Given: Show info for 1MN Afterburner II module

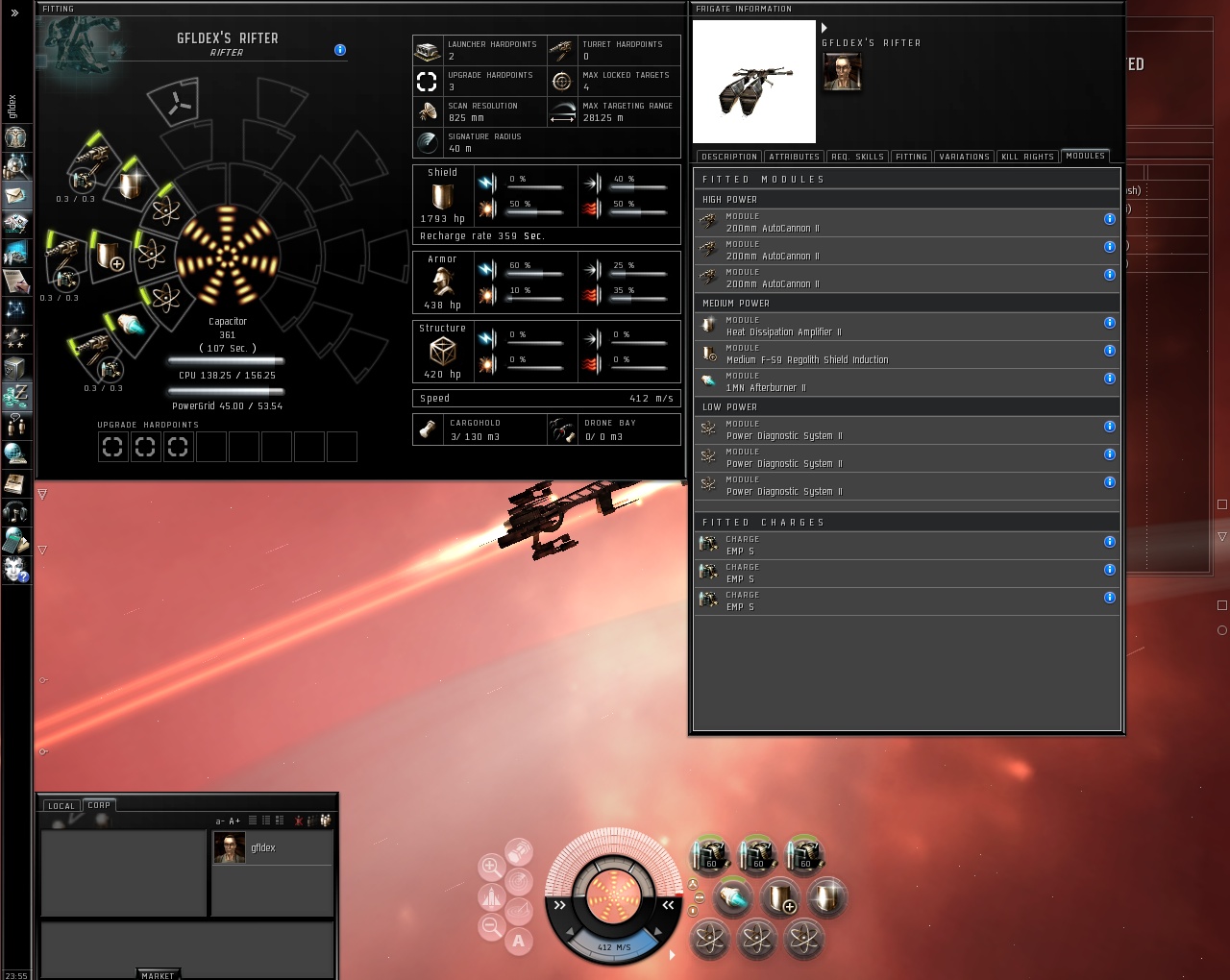Looking at the screenshot, I should pos(1110,379).
